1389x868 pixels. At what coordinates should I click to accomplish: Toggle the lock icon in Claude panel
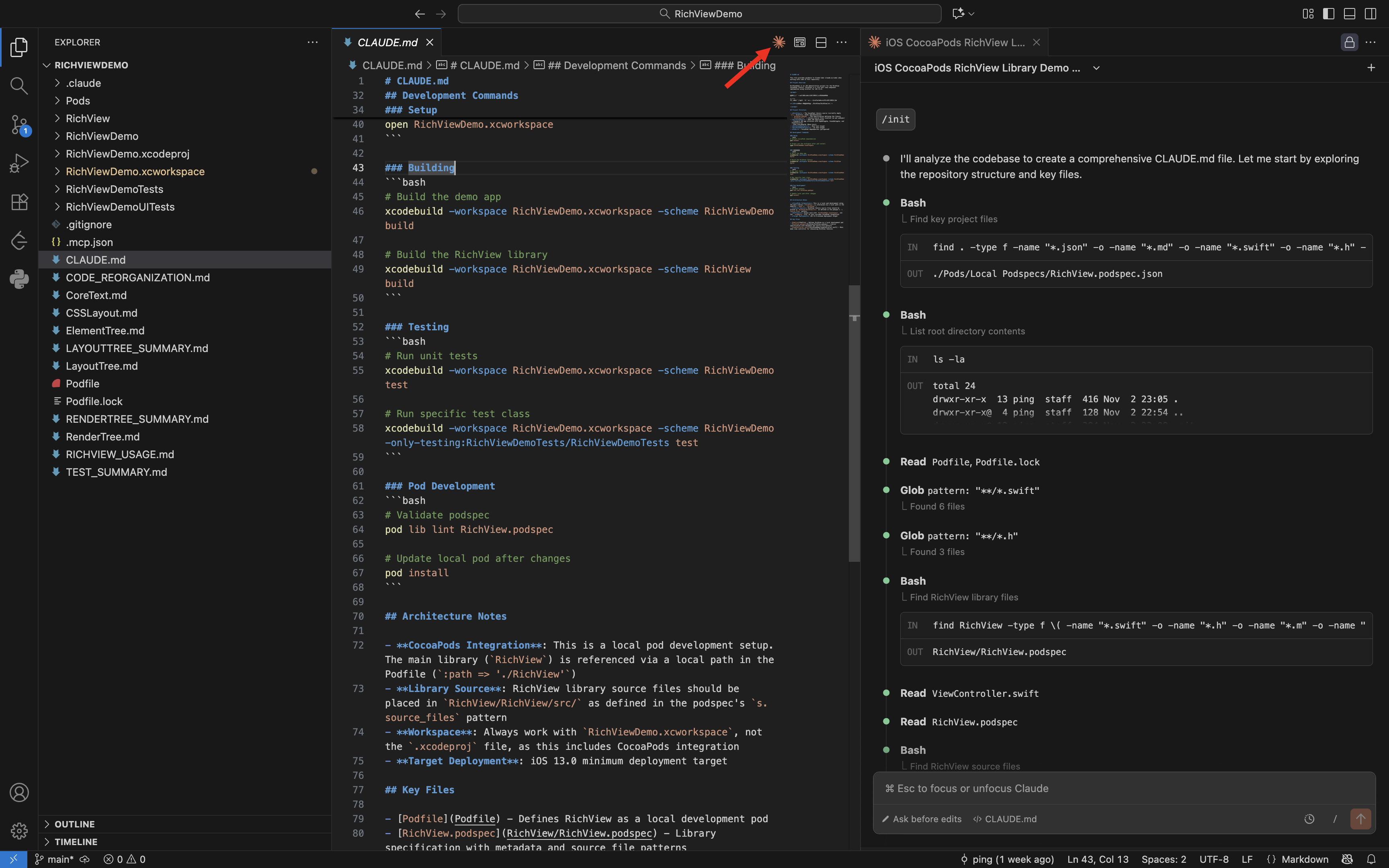1349,43
